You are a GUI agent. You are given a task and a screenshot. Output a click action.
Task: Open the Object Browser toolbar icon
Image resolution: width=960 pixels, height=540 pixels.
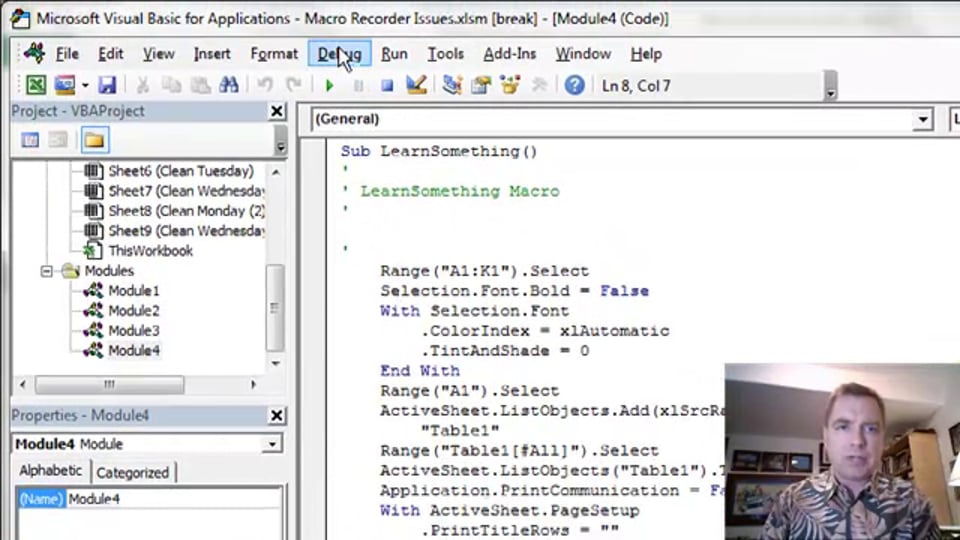point(510,85)
